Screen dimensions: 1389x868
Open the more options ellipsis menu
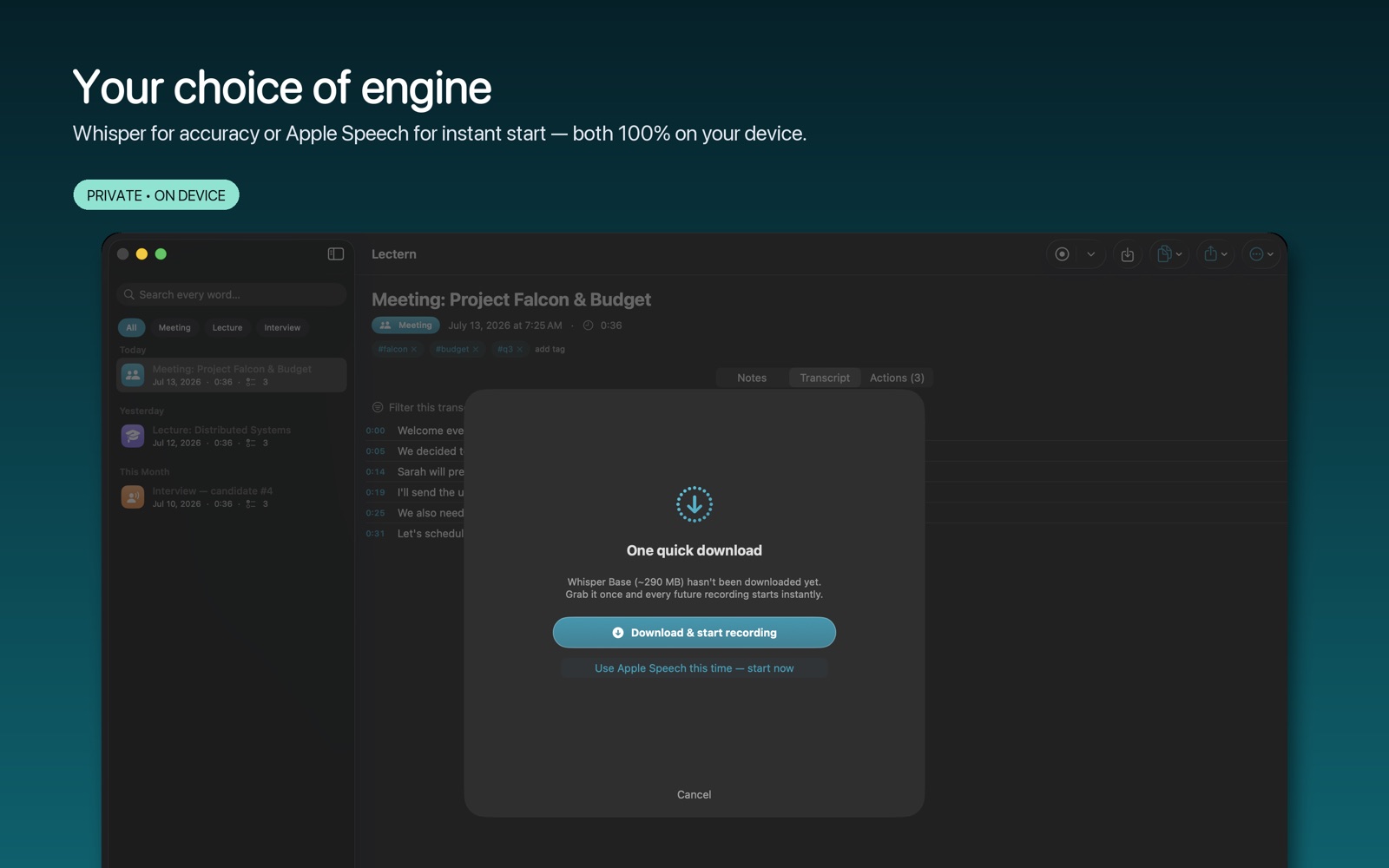pyautogui.click(x=1261, y=254)
